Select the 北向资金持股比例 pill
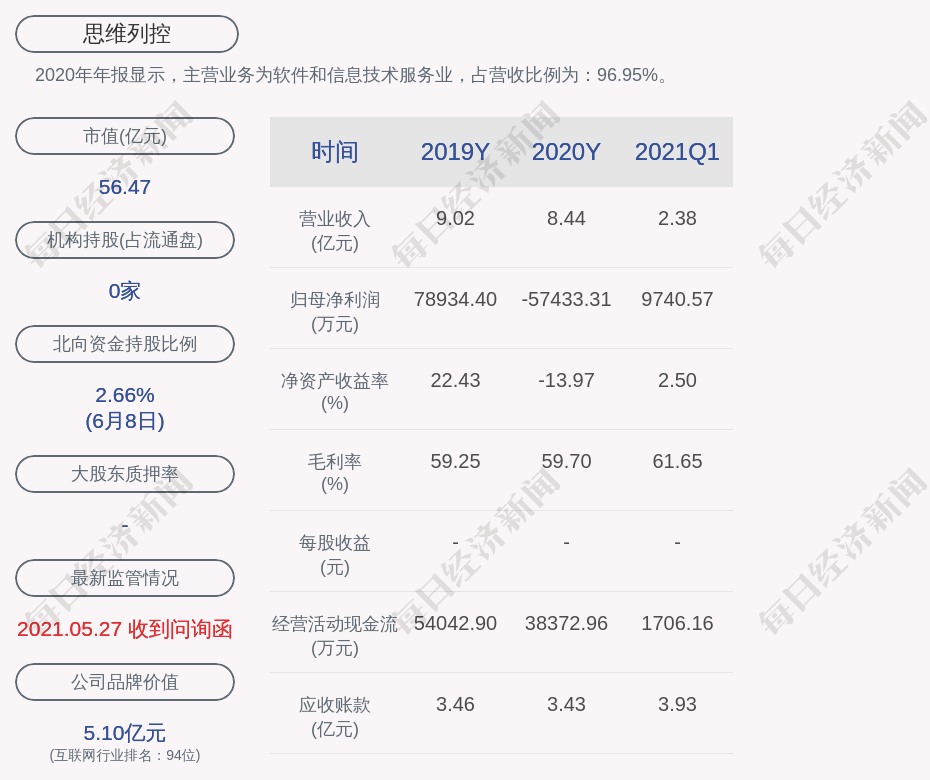 tap(125, 344)
